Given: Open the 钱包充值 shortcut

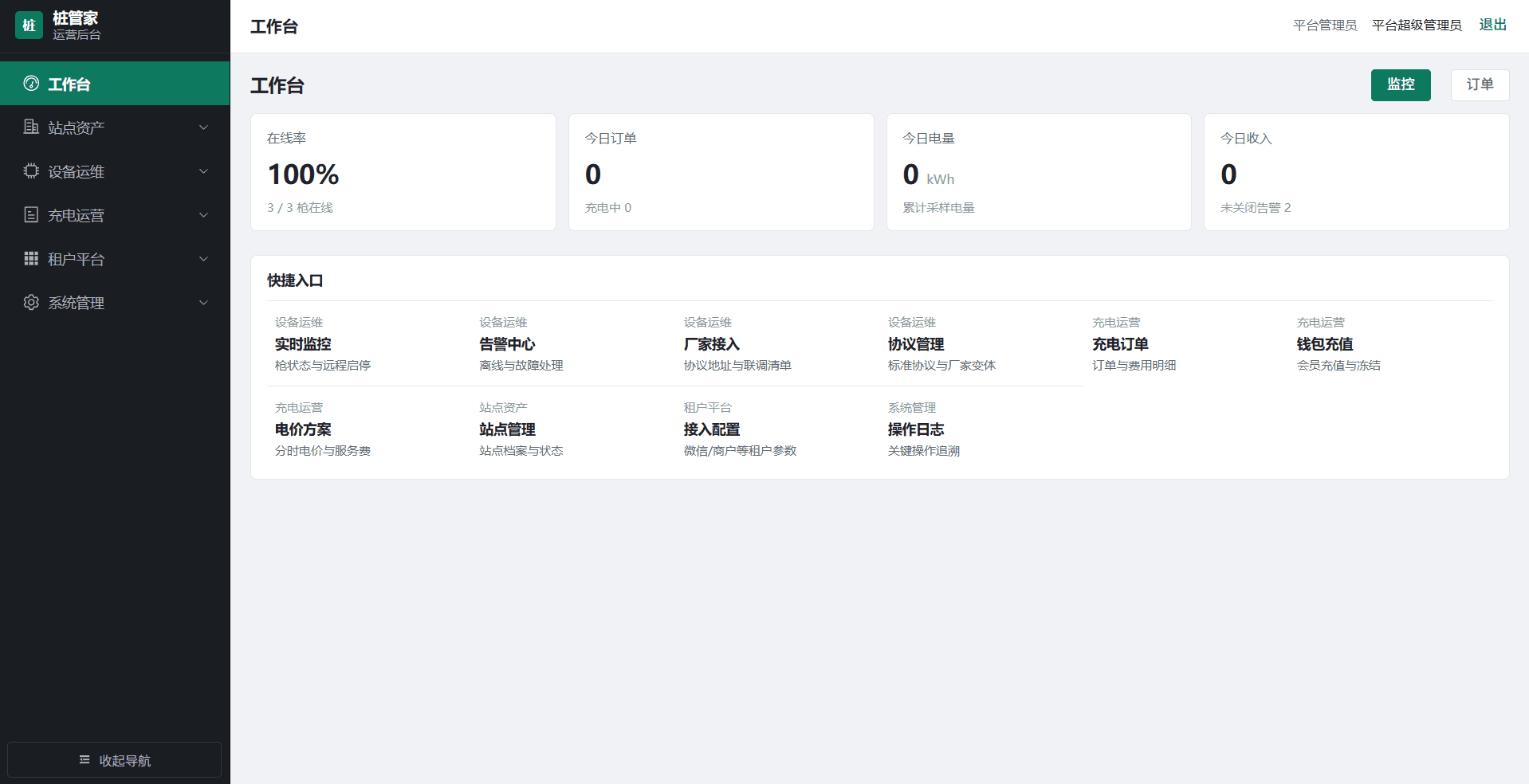Looking at the screenshot, I should (x=1390, y=343).
